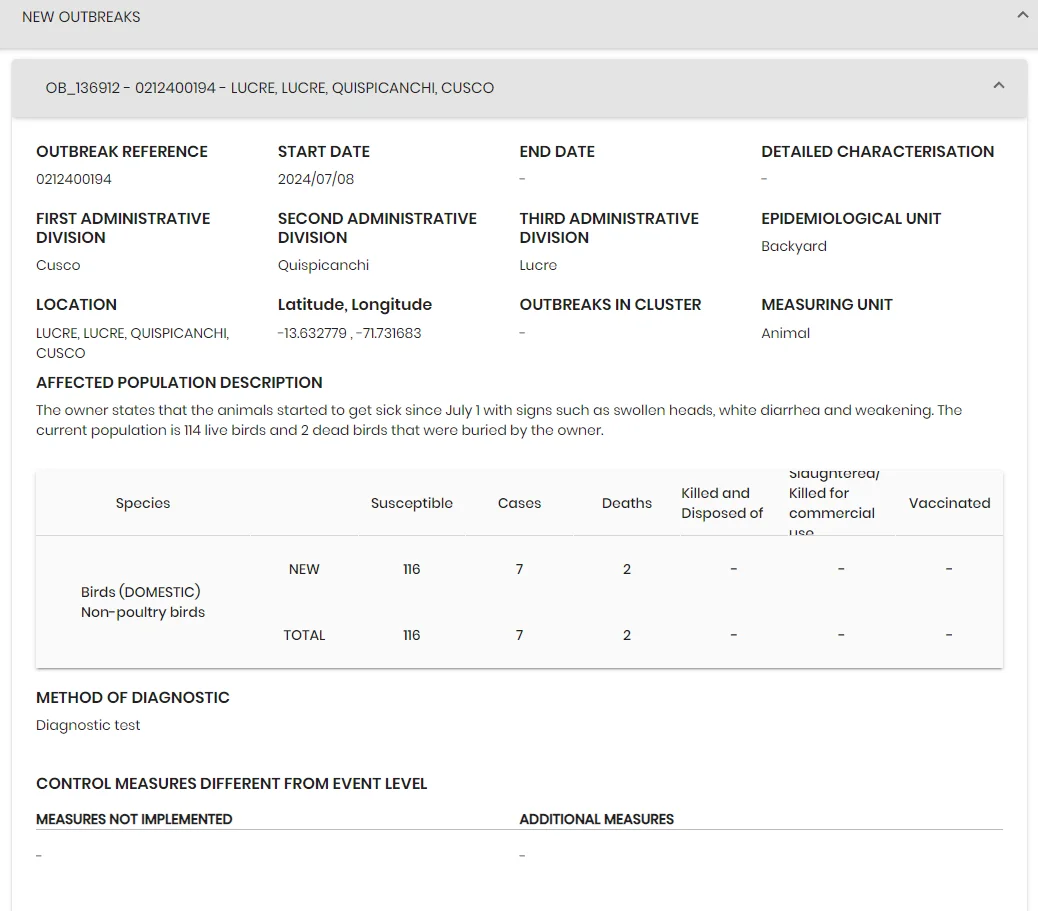1038x911 pixels.
Task: Collapse the New Outbreaks section chevron
Action: [x=1022, y=15]
